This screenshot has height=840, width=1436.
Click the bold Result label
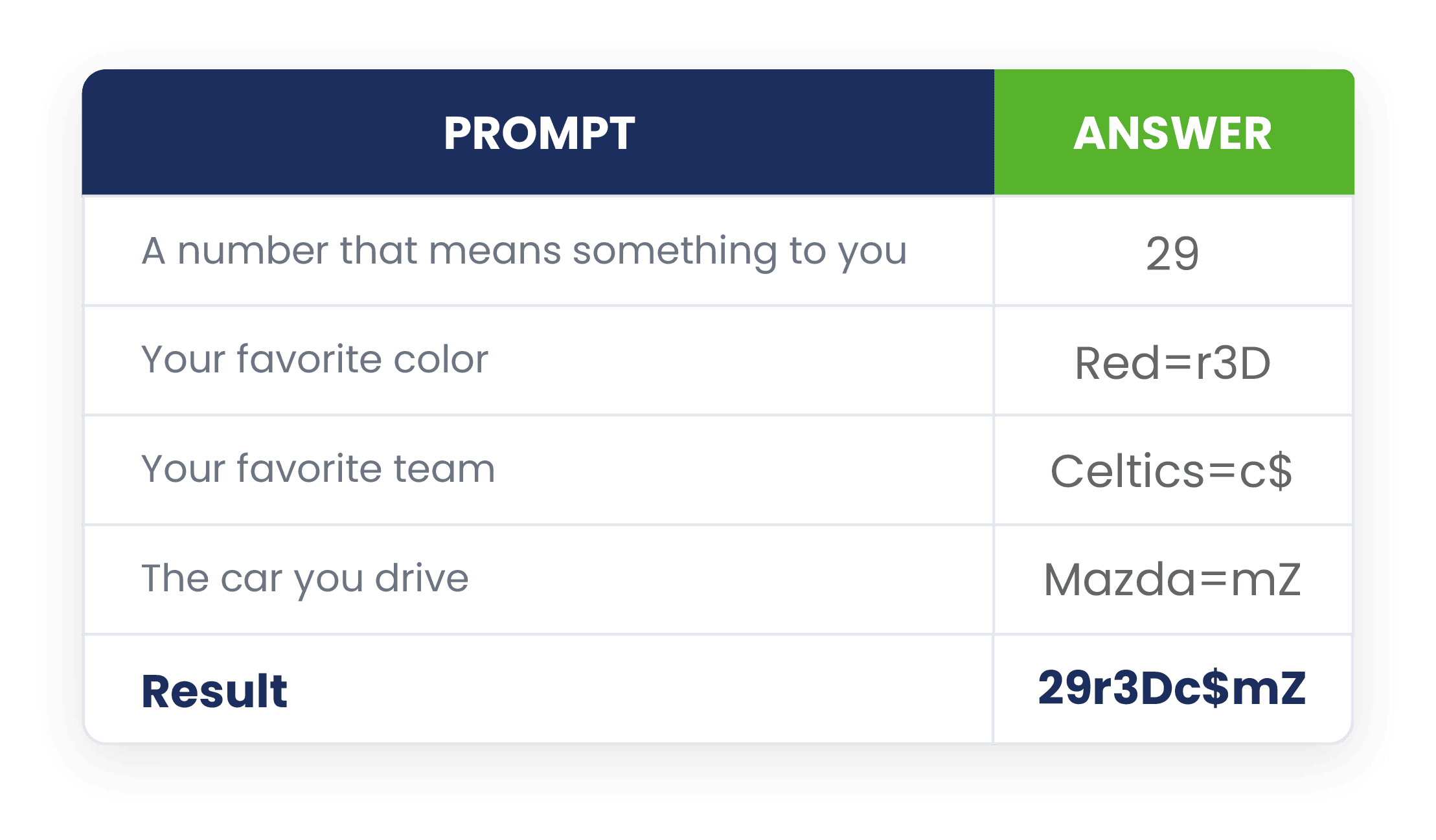214,691
